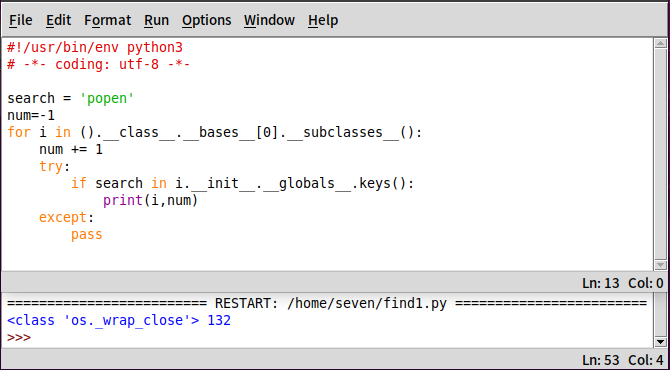Open the Help menu
Viewport: 670px width, 370px height.
(323, 20)
